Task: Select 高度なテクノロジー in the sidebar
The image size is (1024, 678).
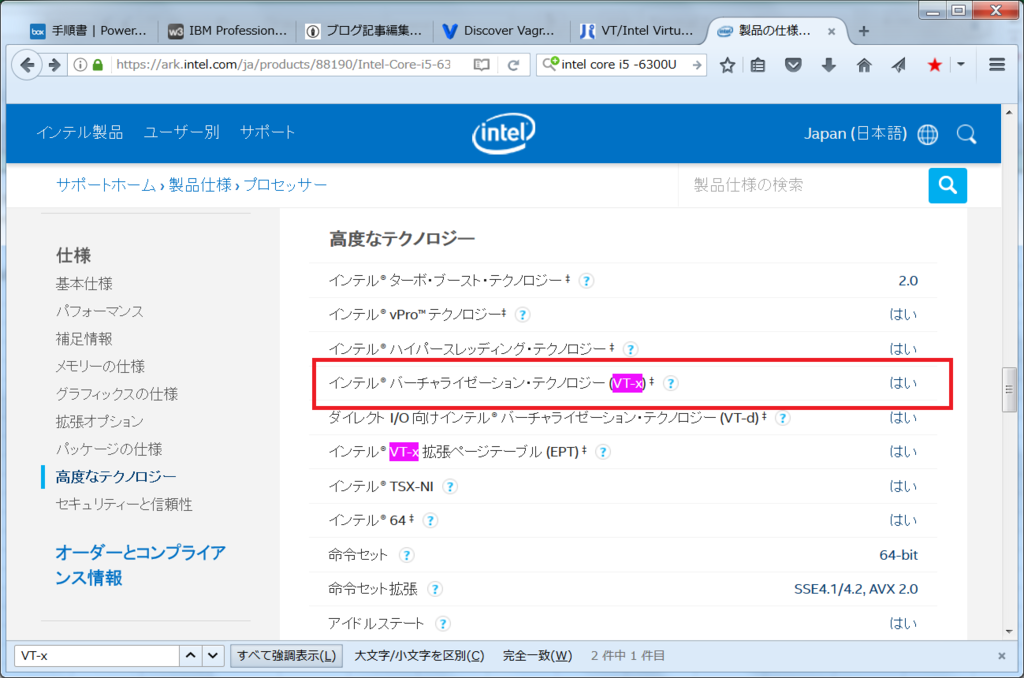Action: coord(118,476)
